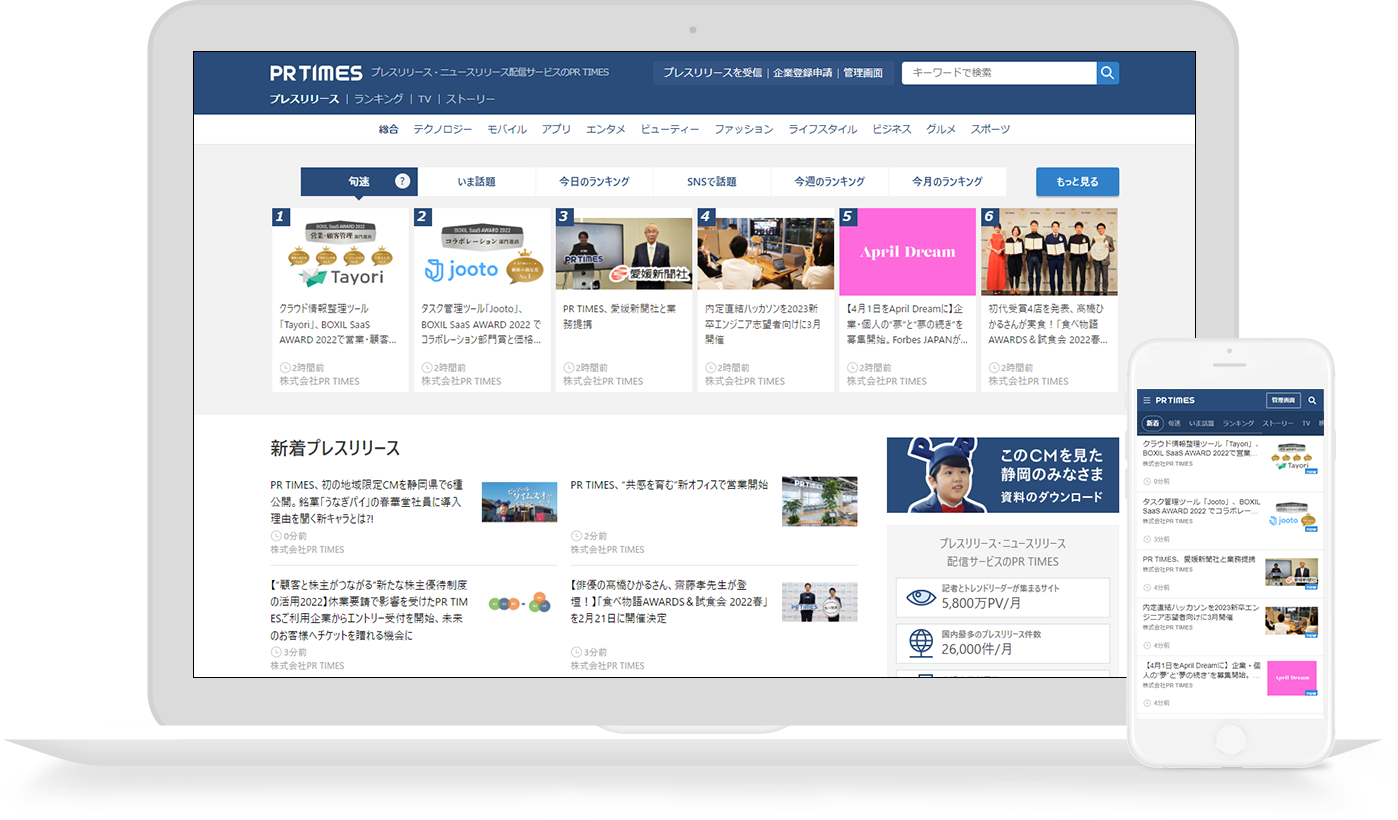
Task: Open the 初代受賞4店を発表 headline in card 6
Action: (x=1048, y=325)
